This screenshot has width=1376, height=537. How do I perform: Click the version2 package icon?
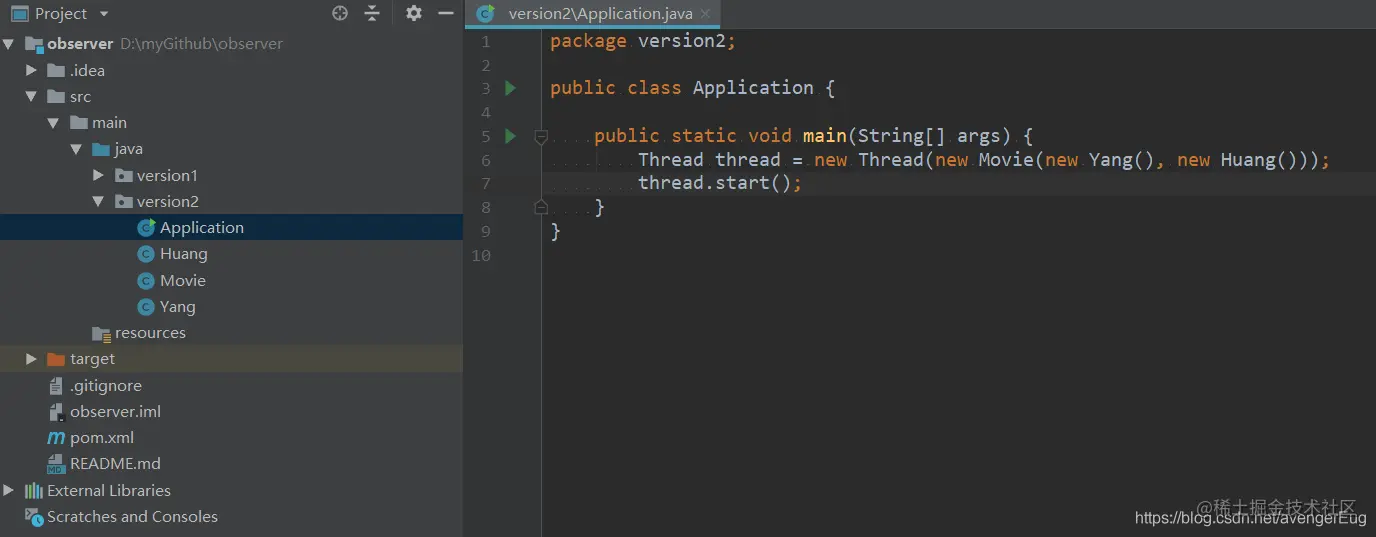[x=124, y=201]
